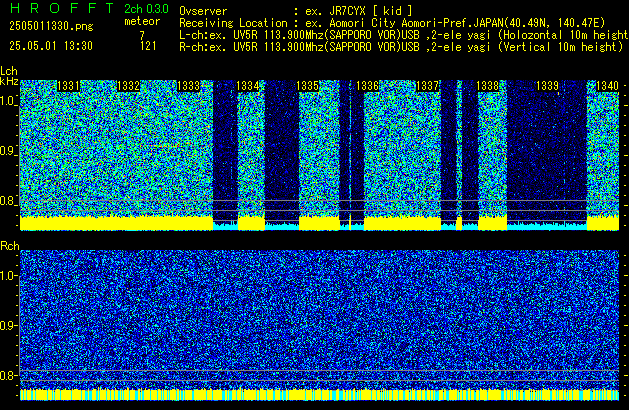
Task: Click time marker 1335
Action: pos(307,86)
